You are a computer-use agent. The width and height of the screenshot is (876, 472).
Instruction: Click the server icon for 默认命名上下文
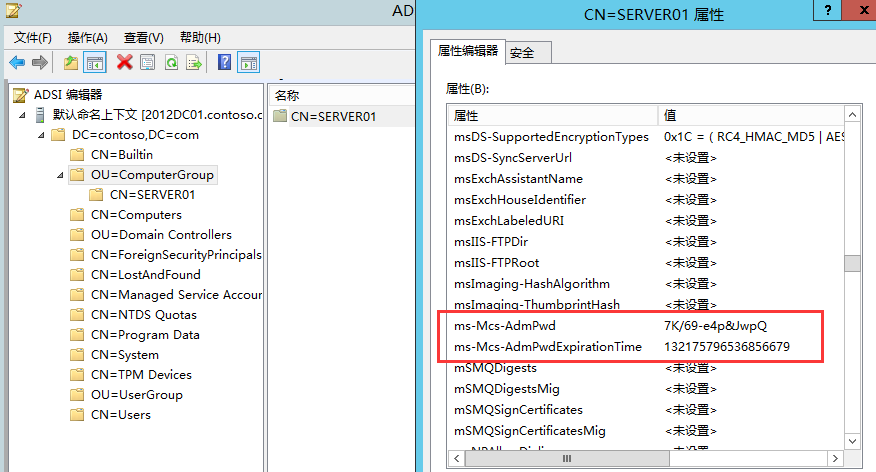point(40,115)
